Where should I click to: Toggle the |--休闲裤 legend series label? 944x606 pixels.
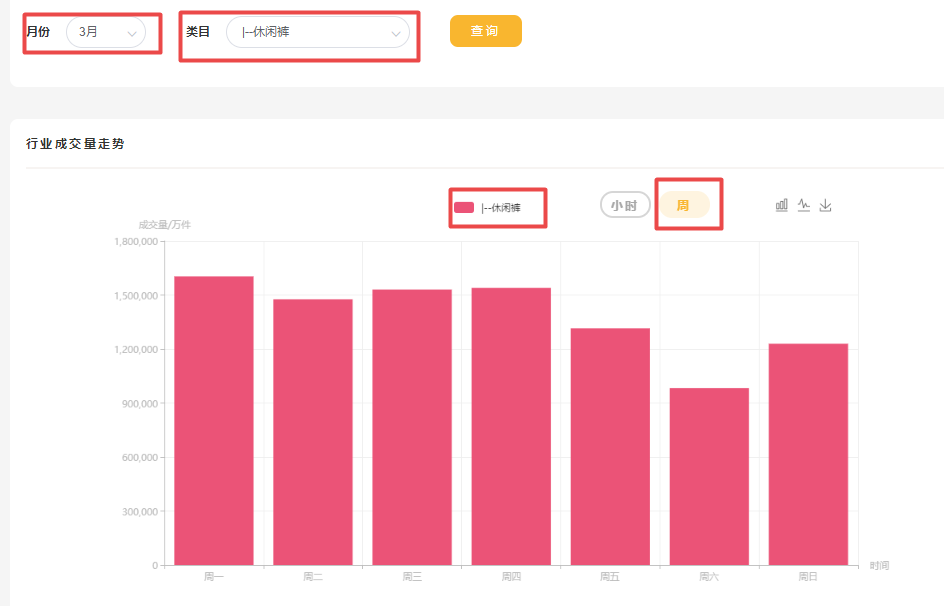coord(500,208)
